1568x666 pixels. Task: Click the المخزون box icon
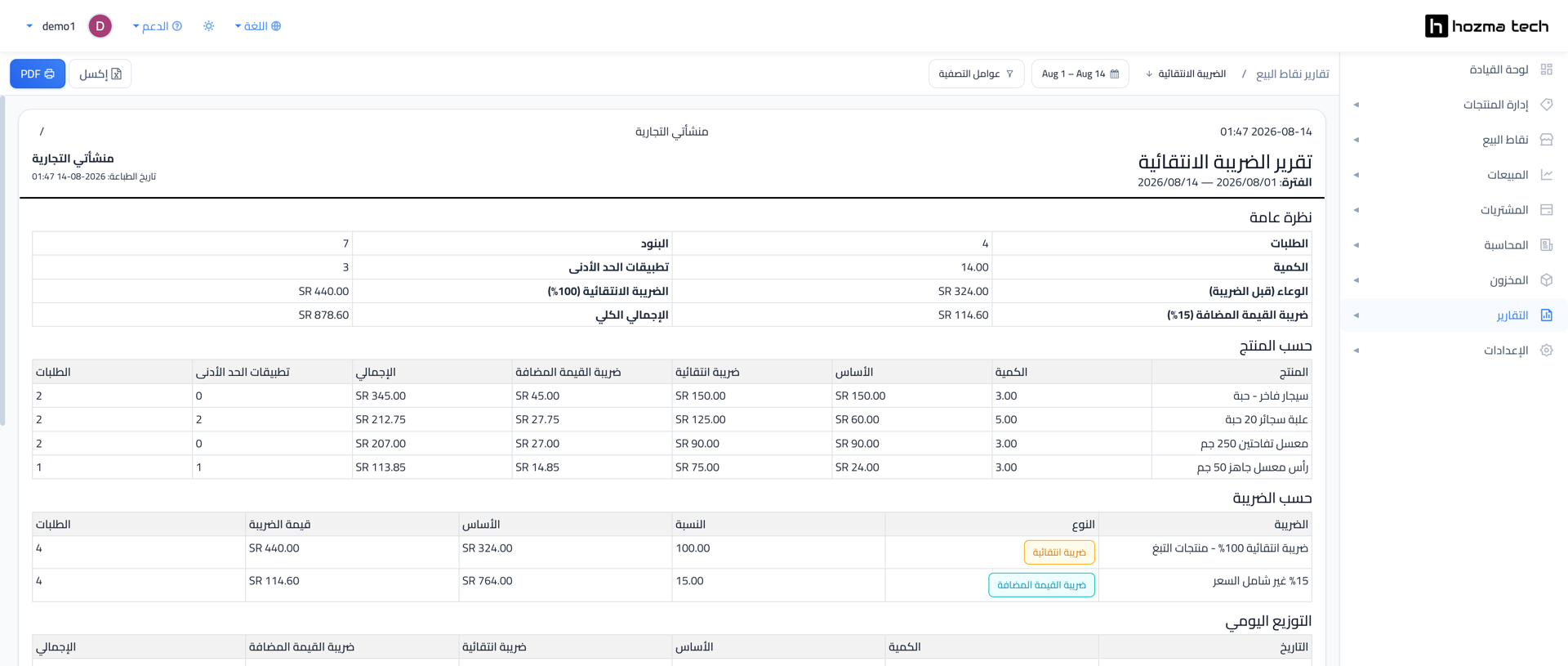[x=1546, y=280]
